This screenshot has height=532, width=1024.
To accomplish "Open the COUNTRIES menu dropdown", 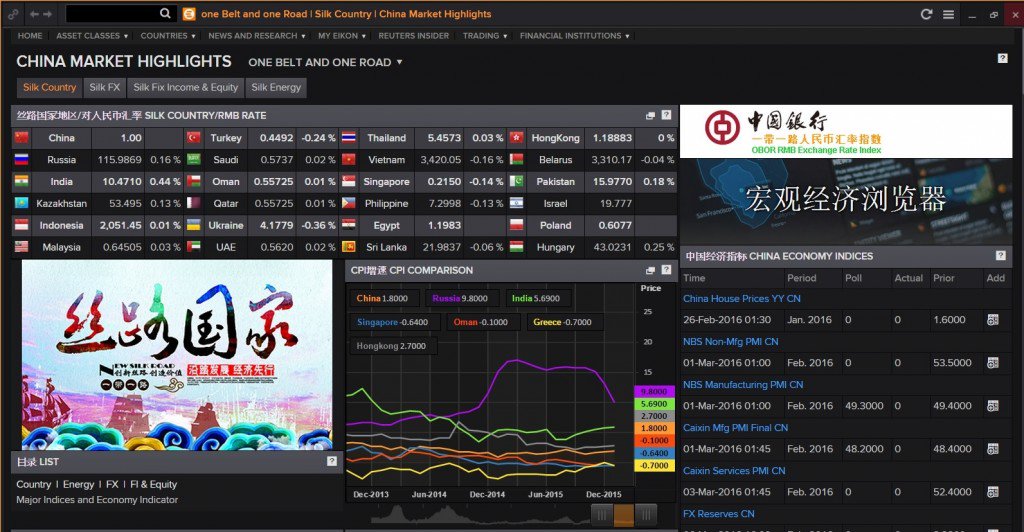I will click(168, 36).
